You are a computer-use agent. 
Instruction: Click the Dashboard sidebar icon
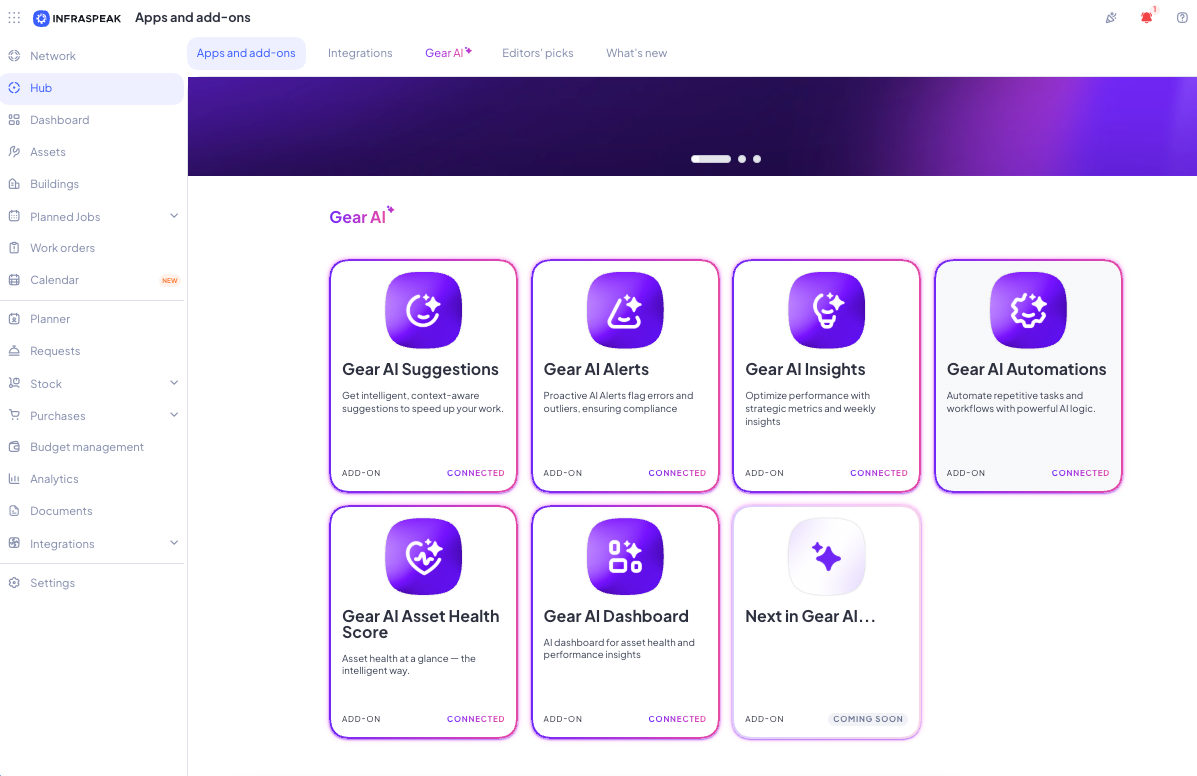[14, 120]
